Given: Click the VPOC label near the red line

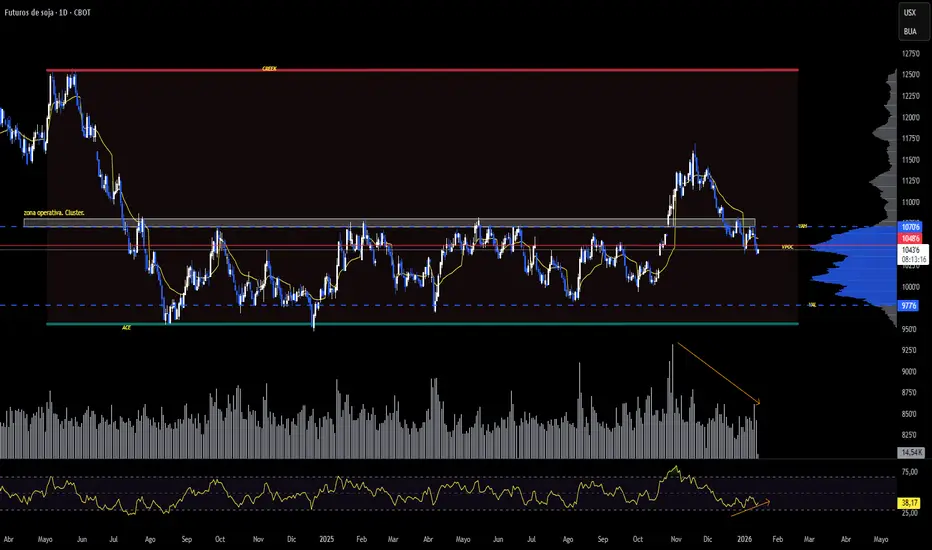Looking at the screenshot, I should tap(787, 247).
